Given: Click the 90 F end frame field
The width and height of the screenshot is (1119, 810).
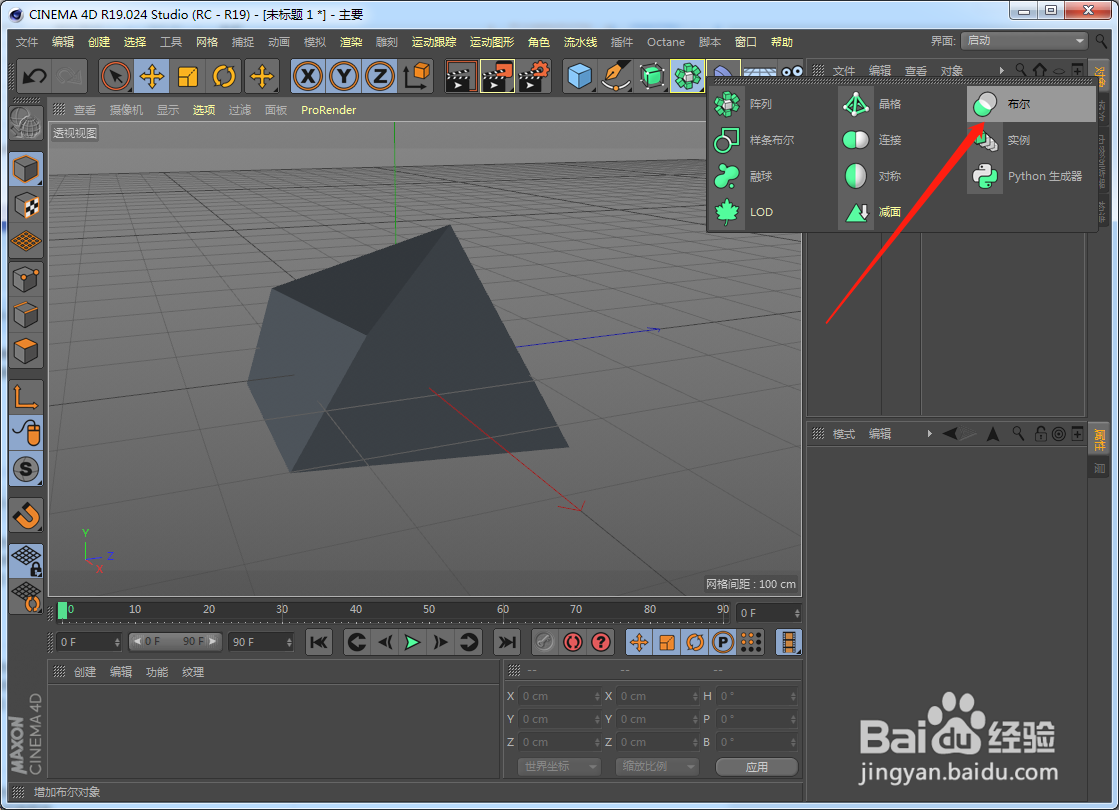Looking at the screenshot, I should pos(260,642).
